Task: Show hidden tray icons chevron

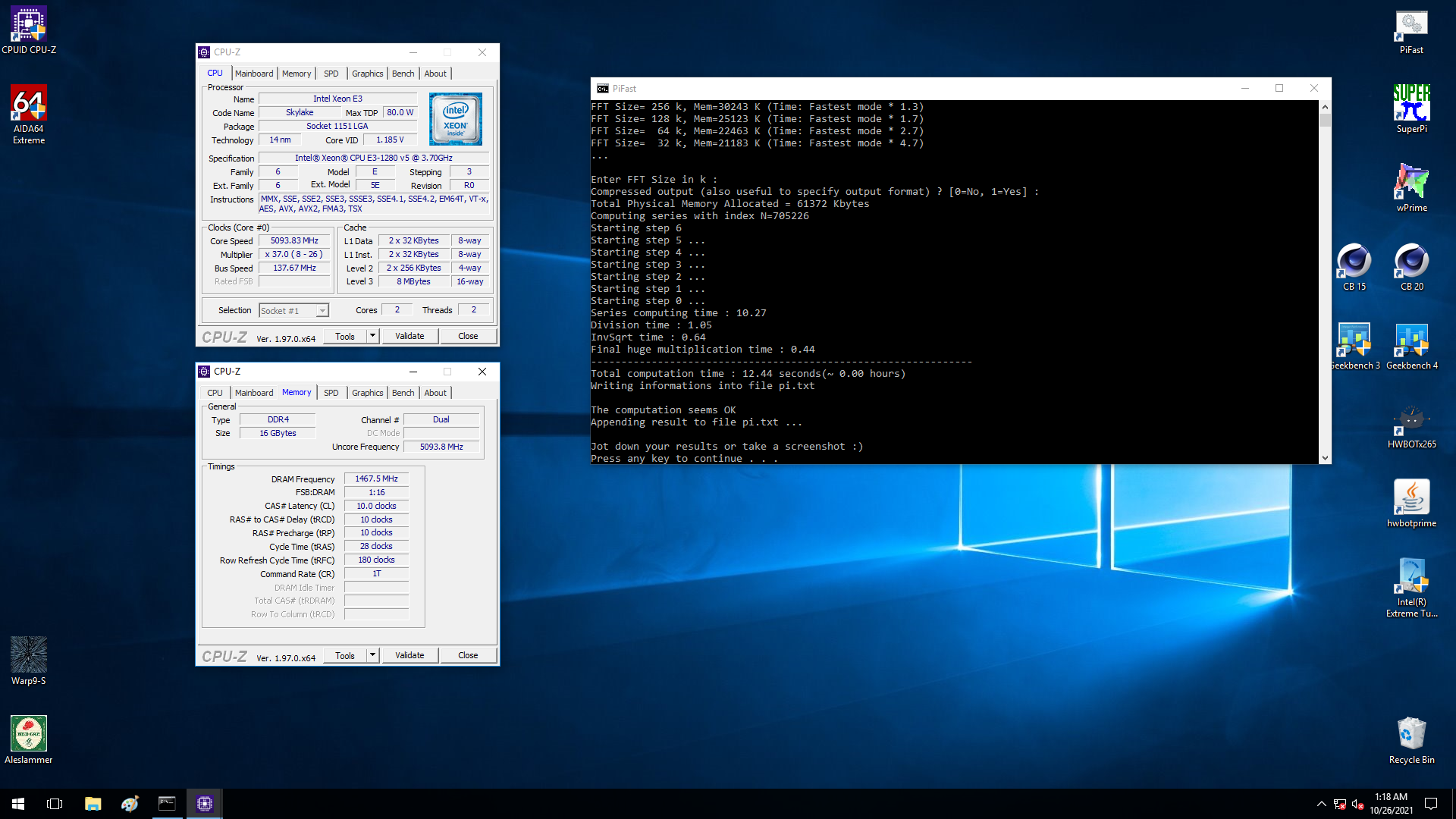Action: [x=1321, y=804]
